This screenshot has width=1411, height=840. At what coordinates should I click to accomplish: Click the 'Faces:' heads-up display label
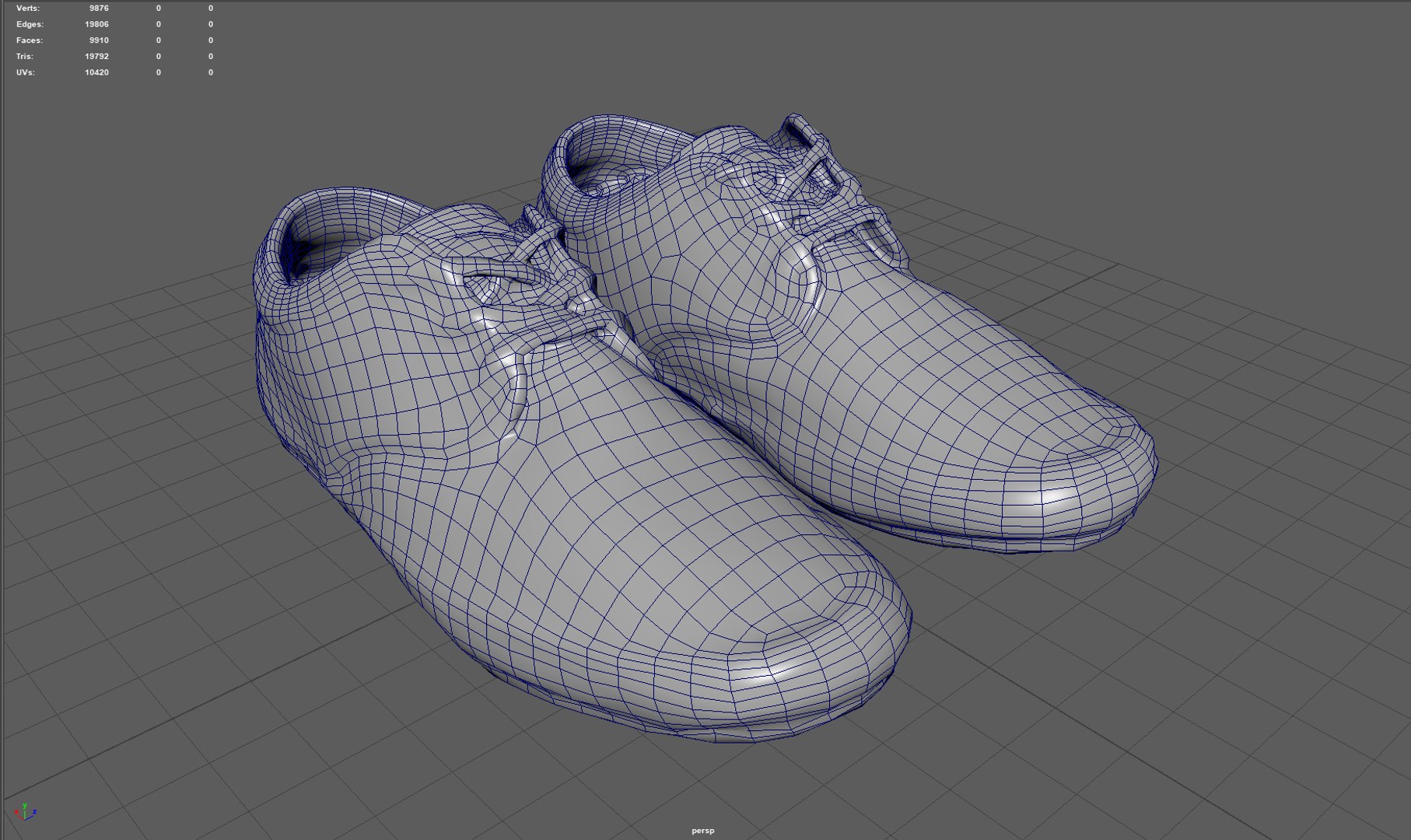coord(30,40)
